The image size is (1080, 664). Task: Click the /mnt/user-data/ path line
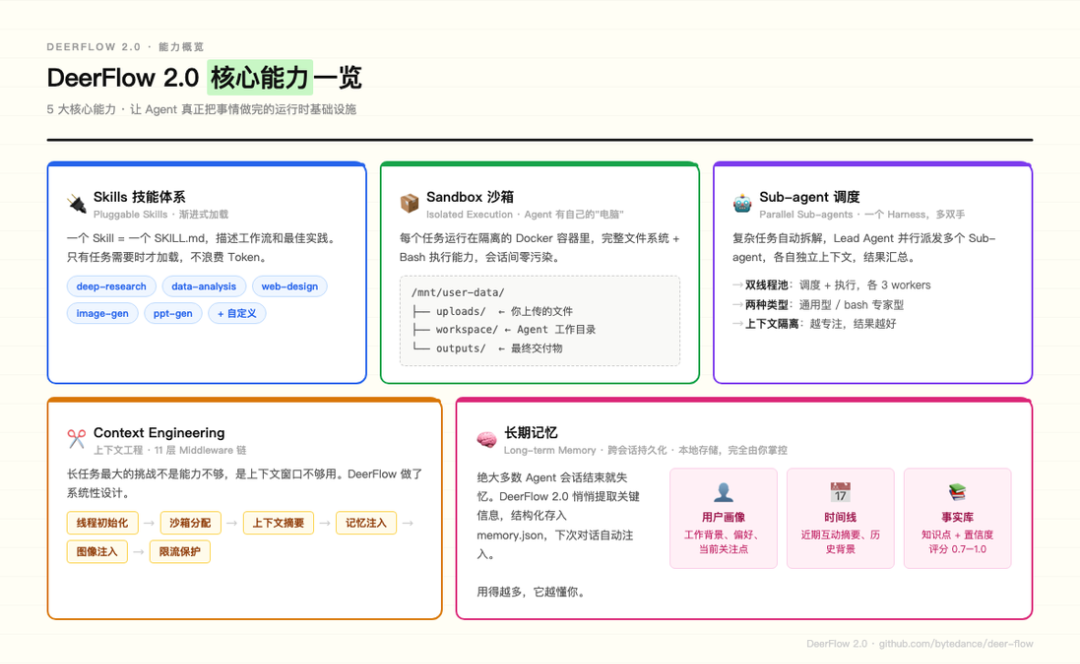tap(458, 292)
